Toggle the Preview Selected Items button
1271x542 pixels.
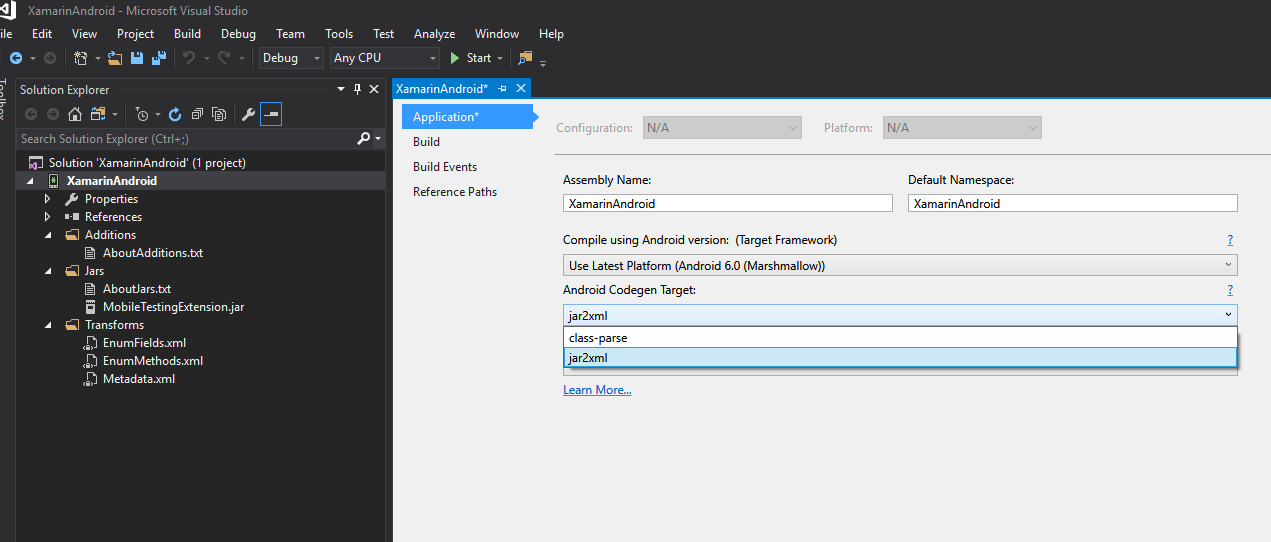[271, 115]
